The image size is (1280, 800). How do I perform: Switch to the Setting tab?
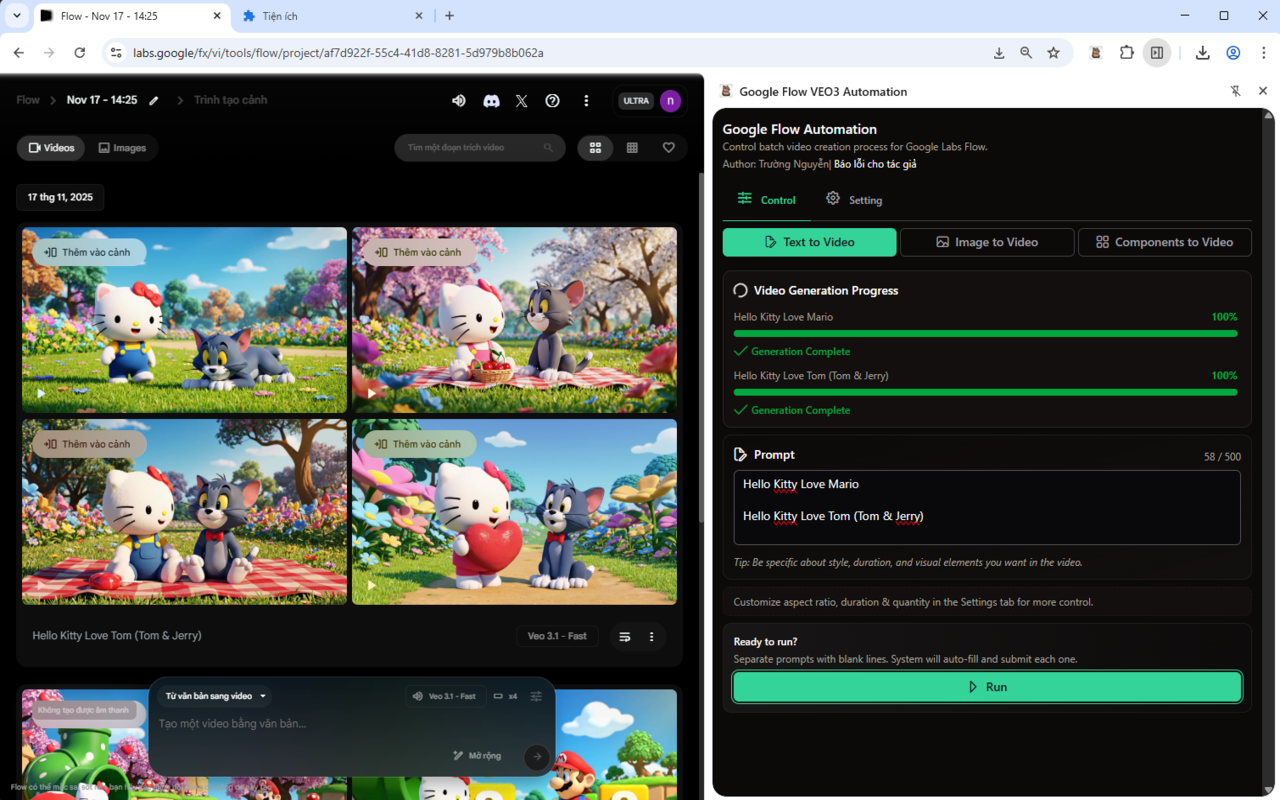click(854, 200)
